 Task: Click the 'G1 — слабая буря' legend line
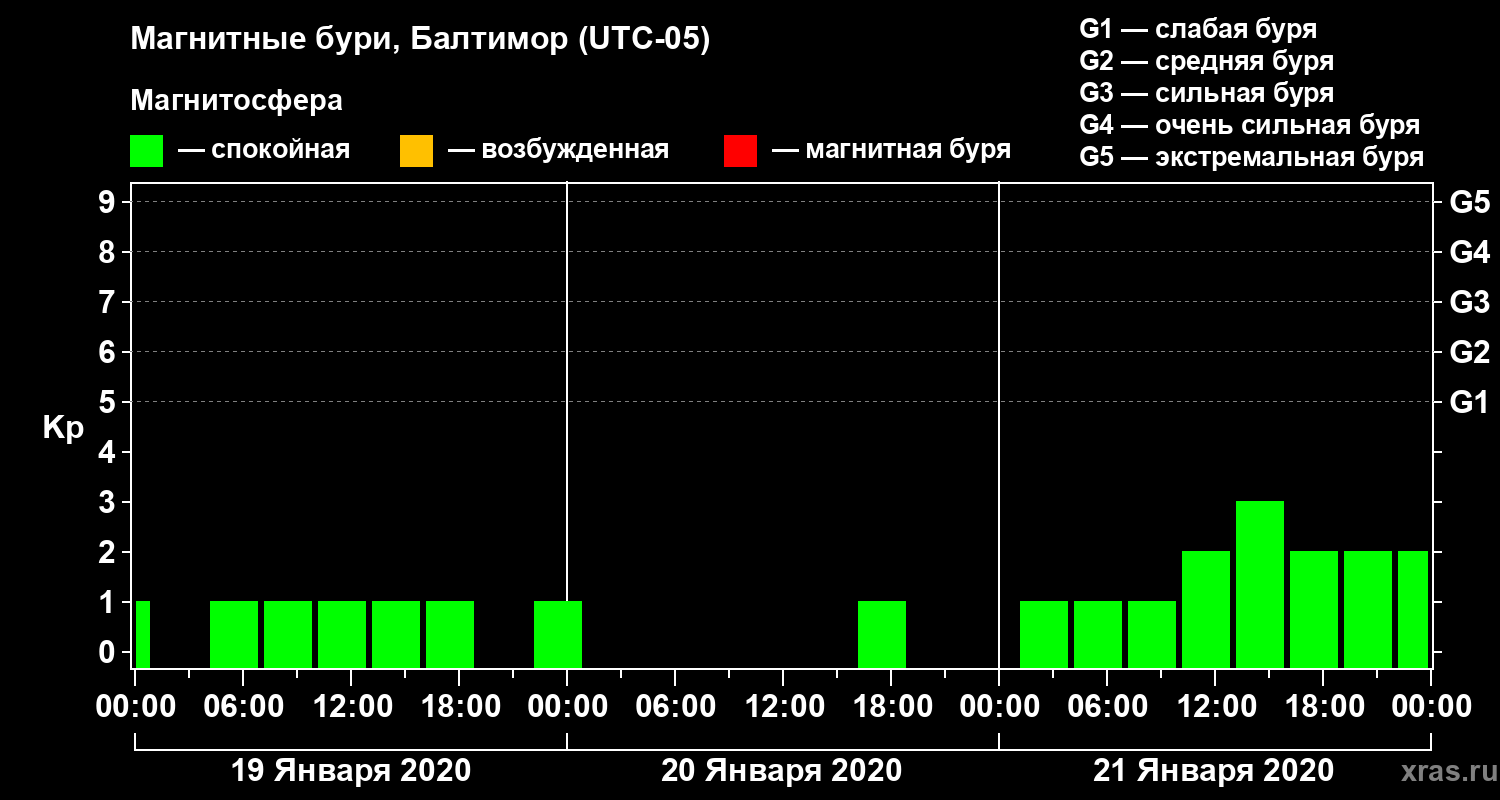(x=1198, y=28)
